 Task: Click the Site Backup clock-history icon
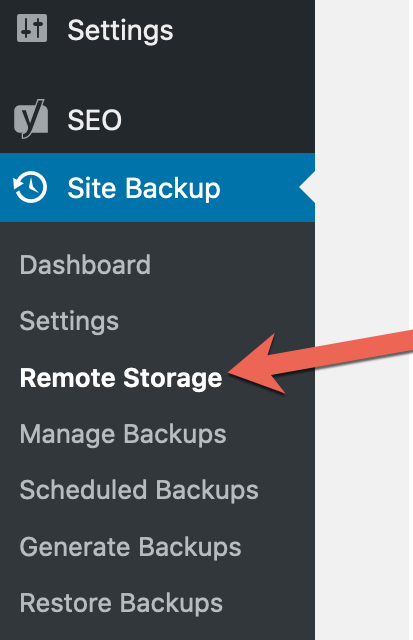coord(30,187)
